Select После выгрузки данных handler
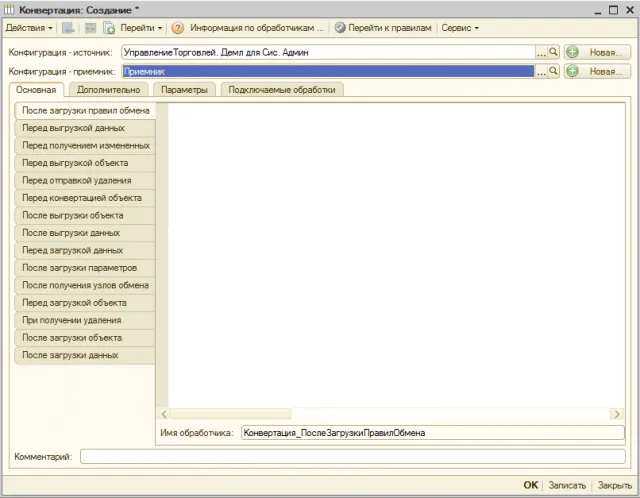640x498 pixels. [85, 233]
